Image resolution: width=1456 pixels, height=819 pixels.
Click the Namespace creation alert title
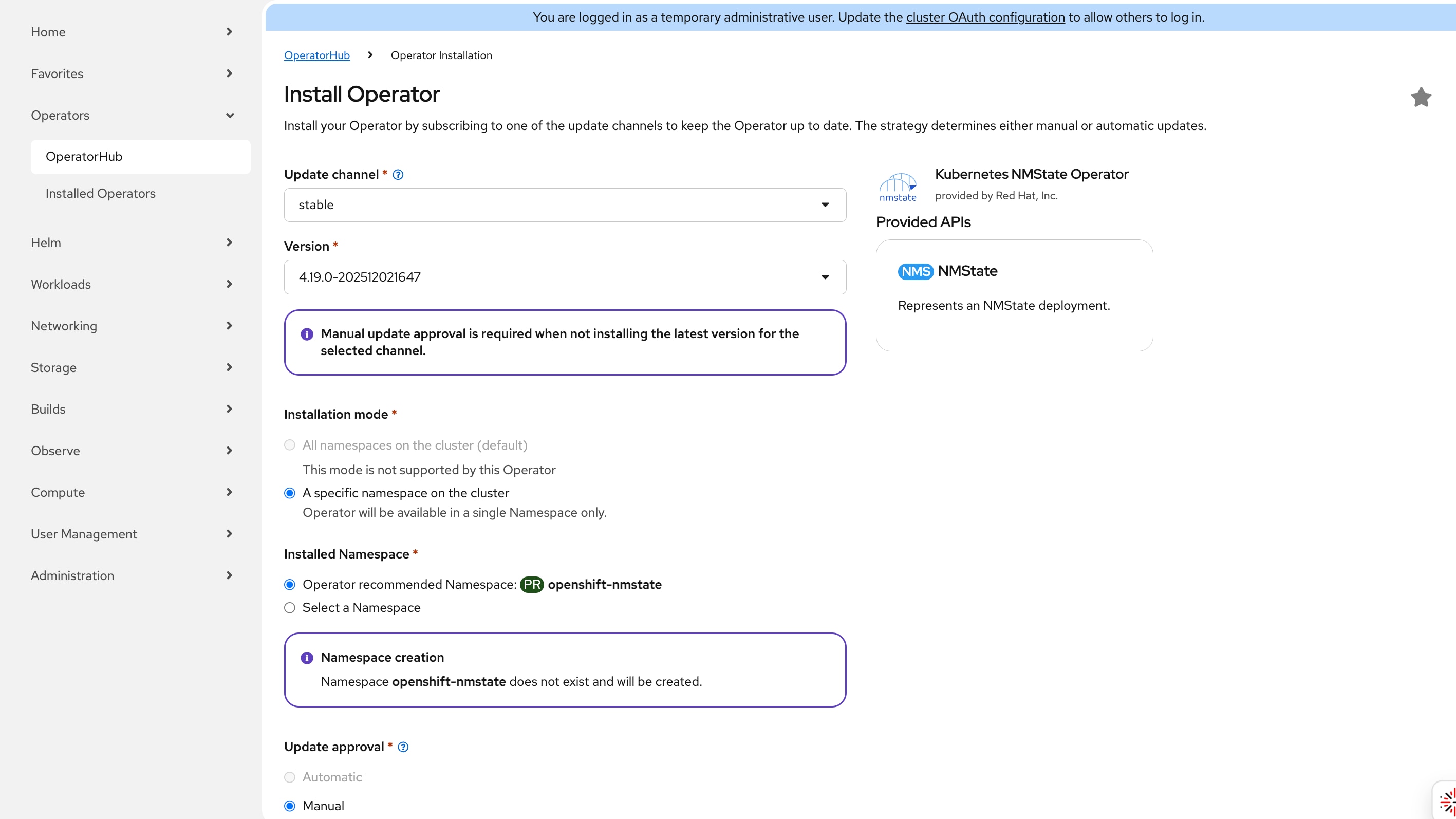tap(382, 657)
